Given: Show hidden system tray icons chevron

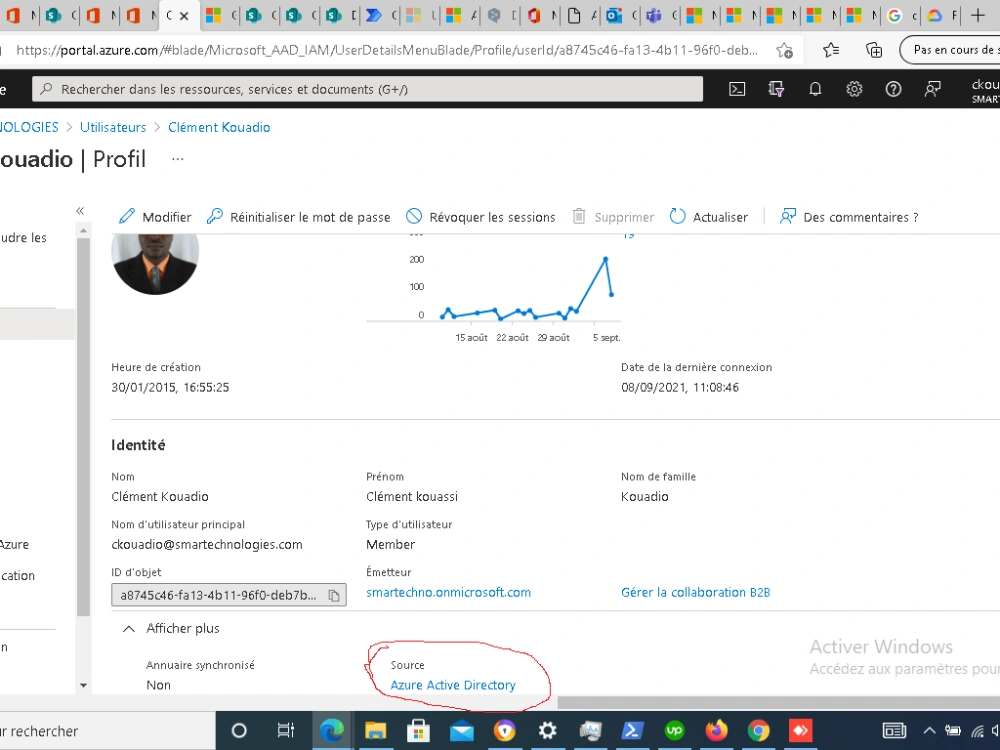Looking at the screenshot, I should click(x=929, y=731).
